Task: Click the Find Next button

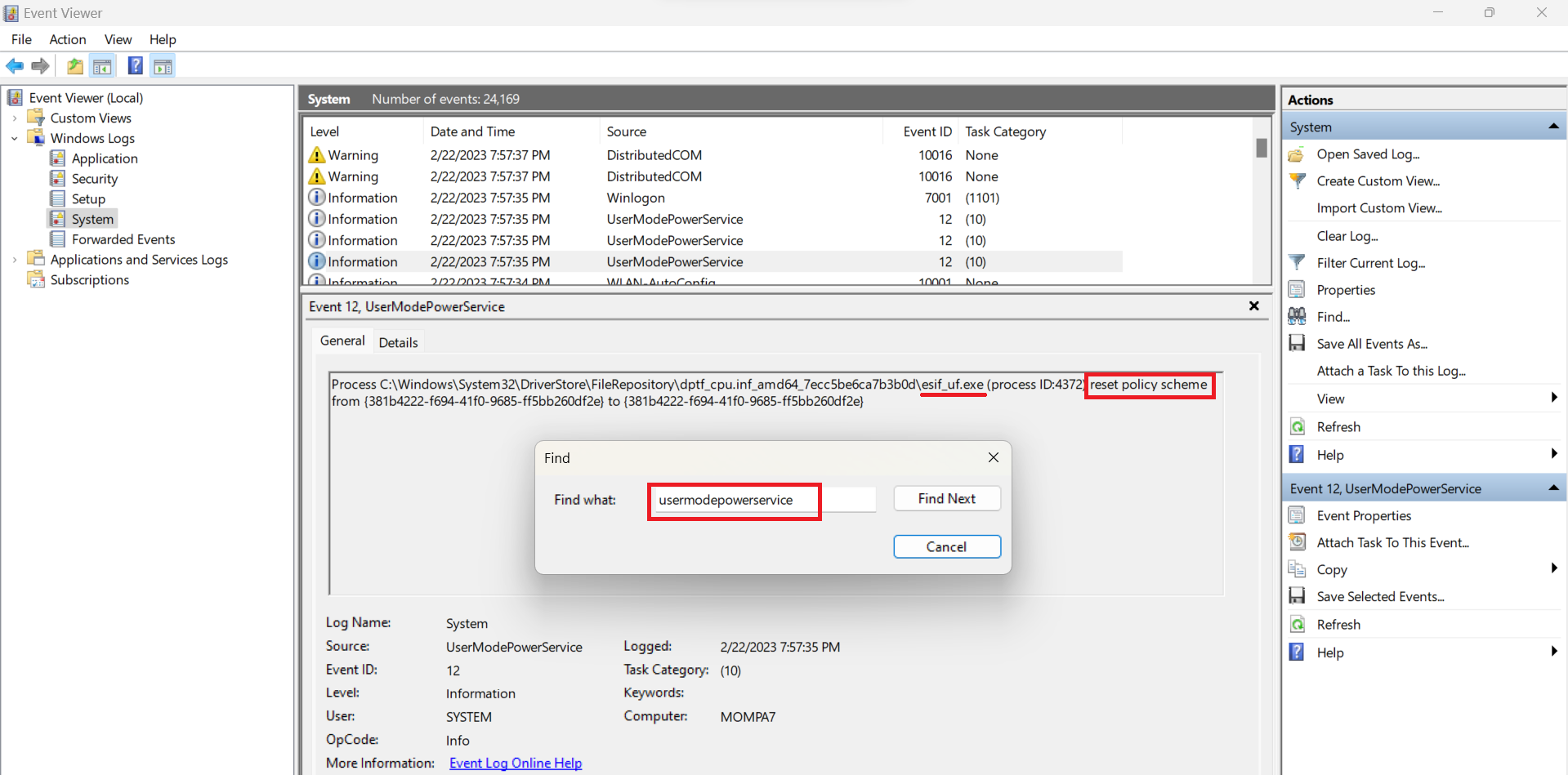Action: [x=947, y=498]
